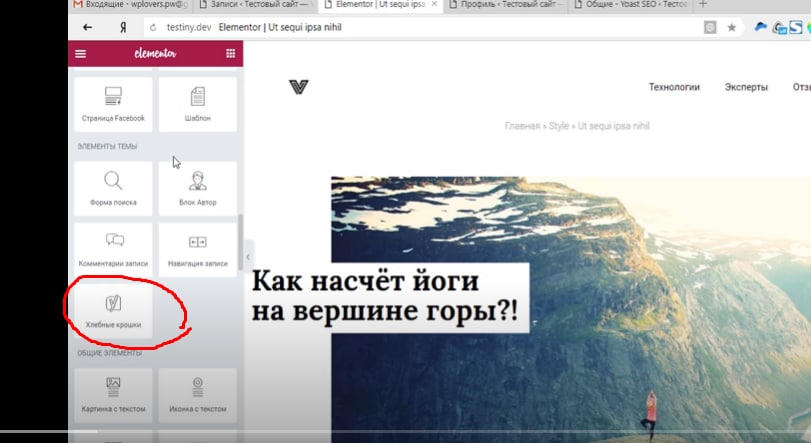Click the ОБЩИЕ ЭЛЕМЕНТЫ section heading

coord(109,354)
